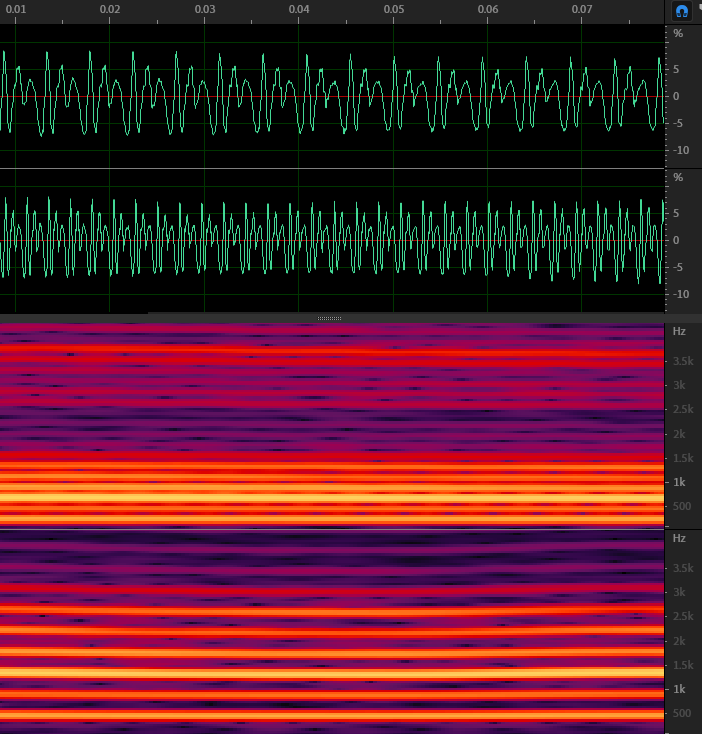Click the 500 mark on the lower frequency scale
This screenshot has width=702, height=734.
[682, 713]
